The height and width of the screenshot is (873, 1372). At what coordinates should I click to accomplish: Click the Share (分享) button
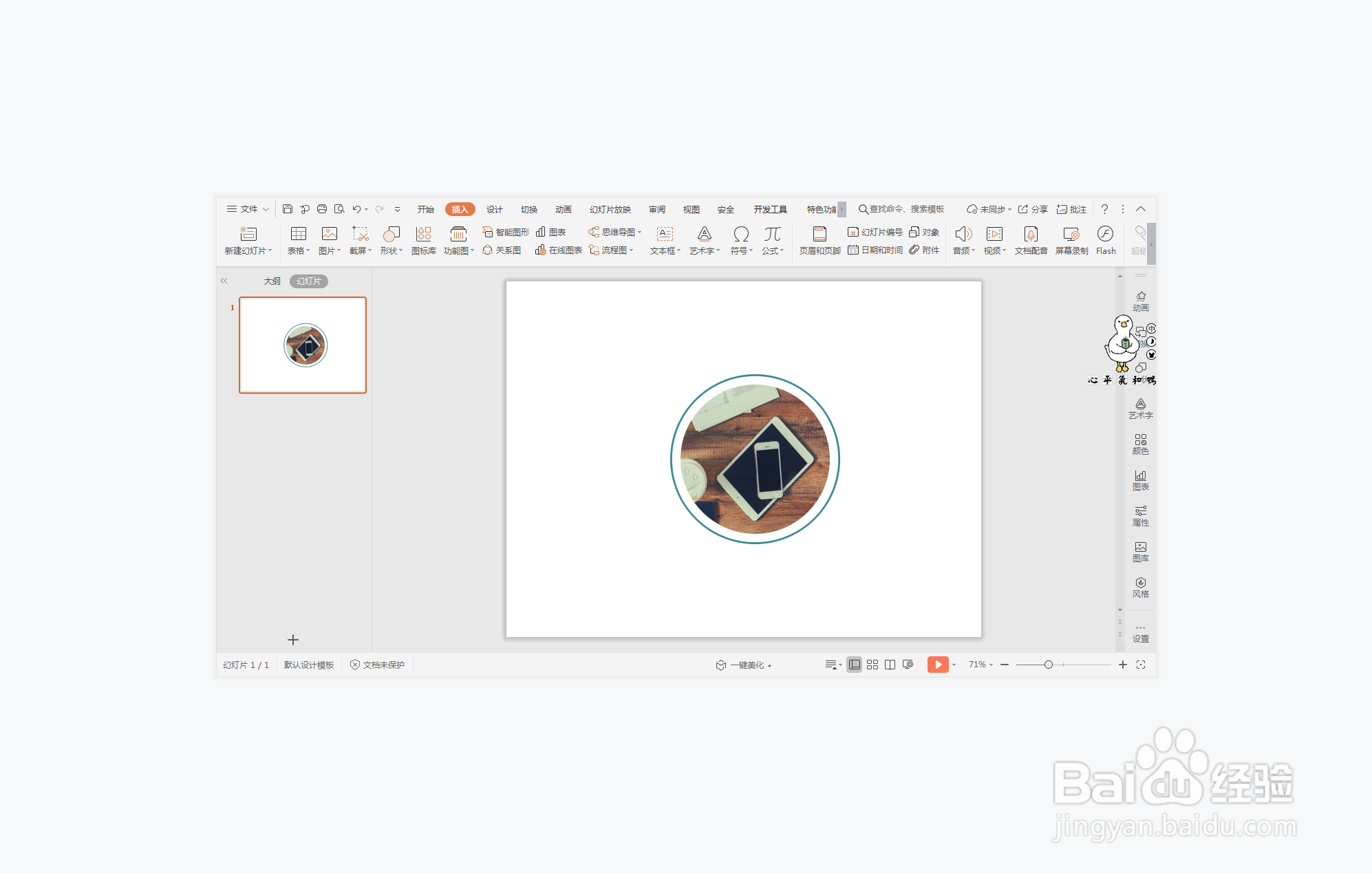[x=1033, y=209]
